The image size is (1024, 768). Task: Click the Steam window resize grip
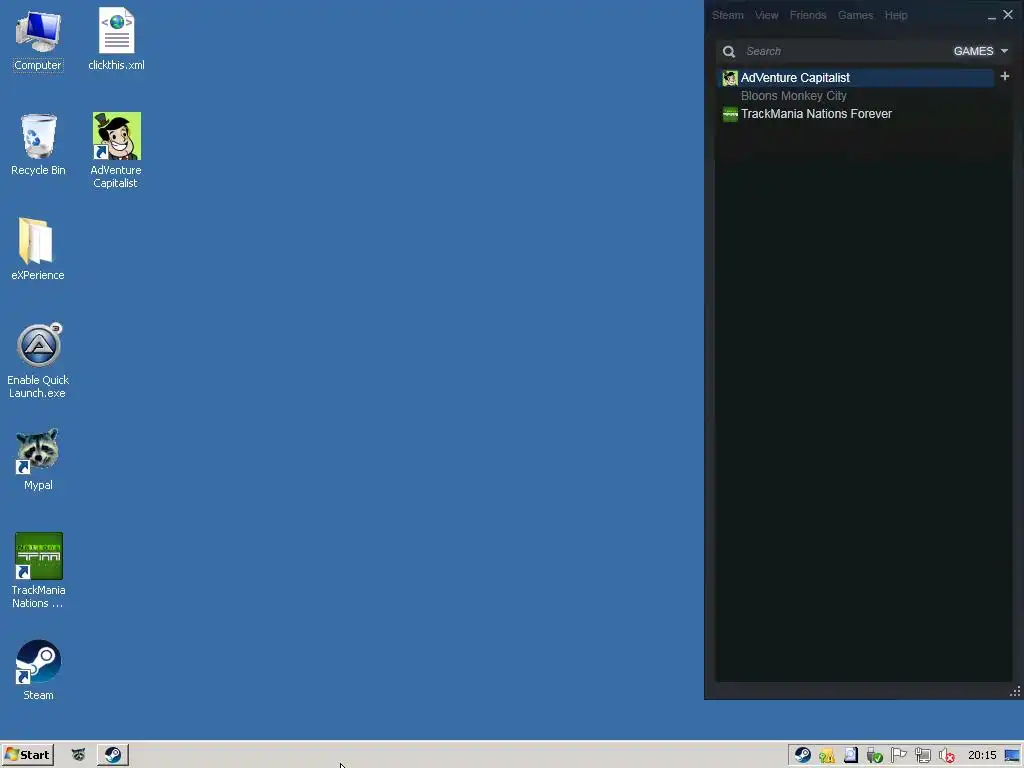pos(1015,691)
